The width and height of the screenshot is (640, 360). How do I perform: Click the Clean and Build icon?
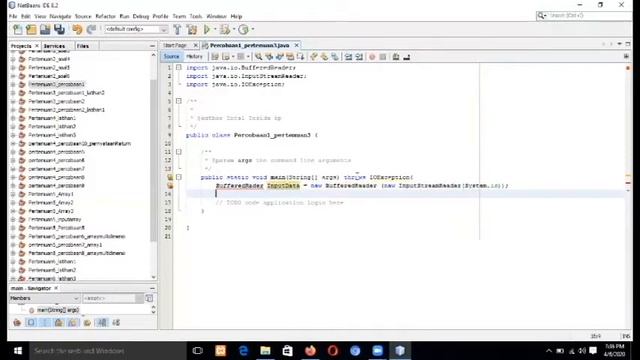[x=191, y=29]
